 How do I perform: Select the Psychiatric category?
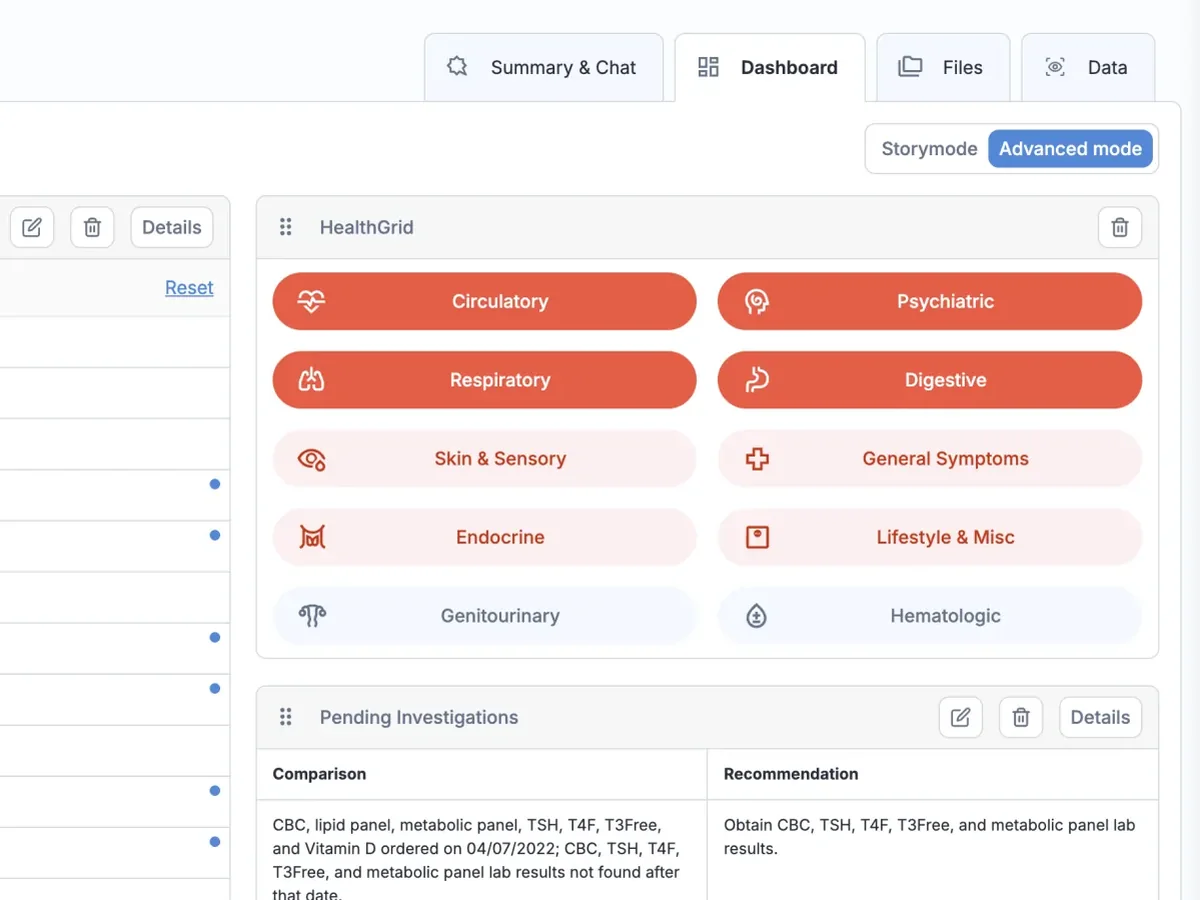point(930,301)
